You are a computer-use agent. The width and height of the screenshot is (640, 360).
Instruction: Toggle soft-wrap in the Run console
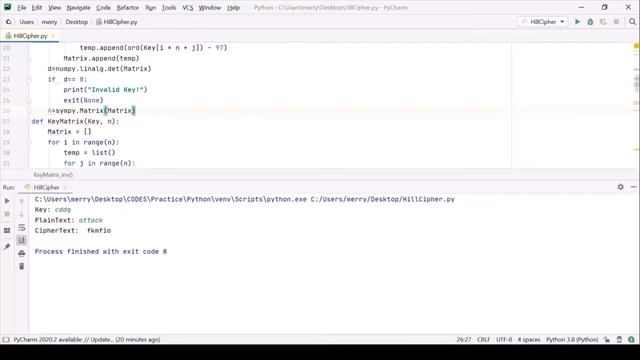click(x=22, y=227)
